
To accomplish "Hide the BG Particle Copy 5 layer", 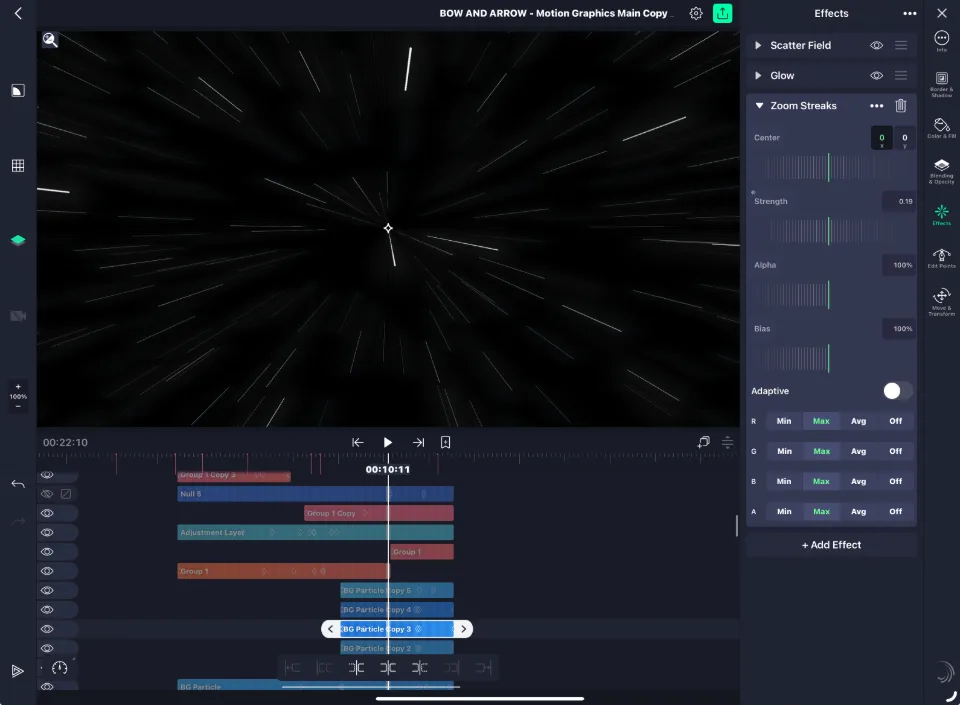I will coord(47,591).
